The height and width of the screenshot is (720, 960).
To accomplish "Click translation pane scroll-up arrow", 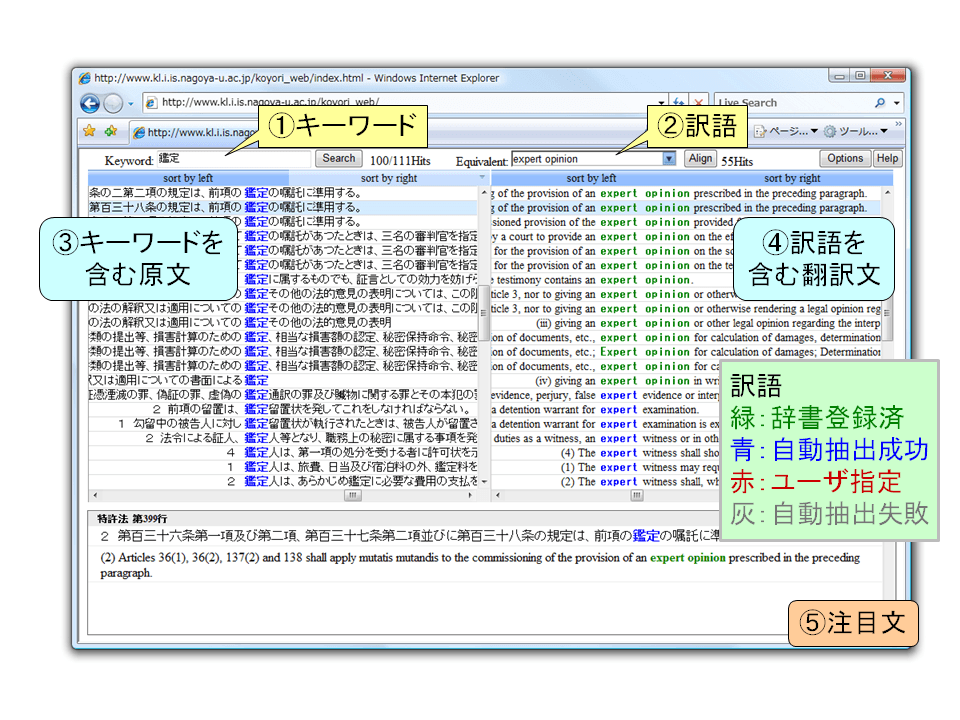I will tap(887, 192).
